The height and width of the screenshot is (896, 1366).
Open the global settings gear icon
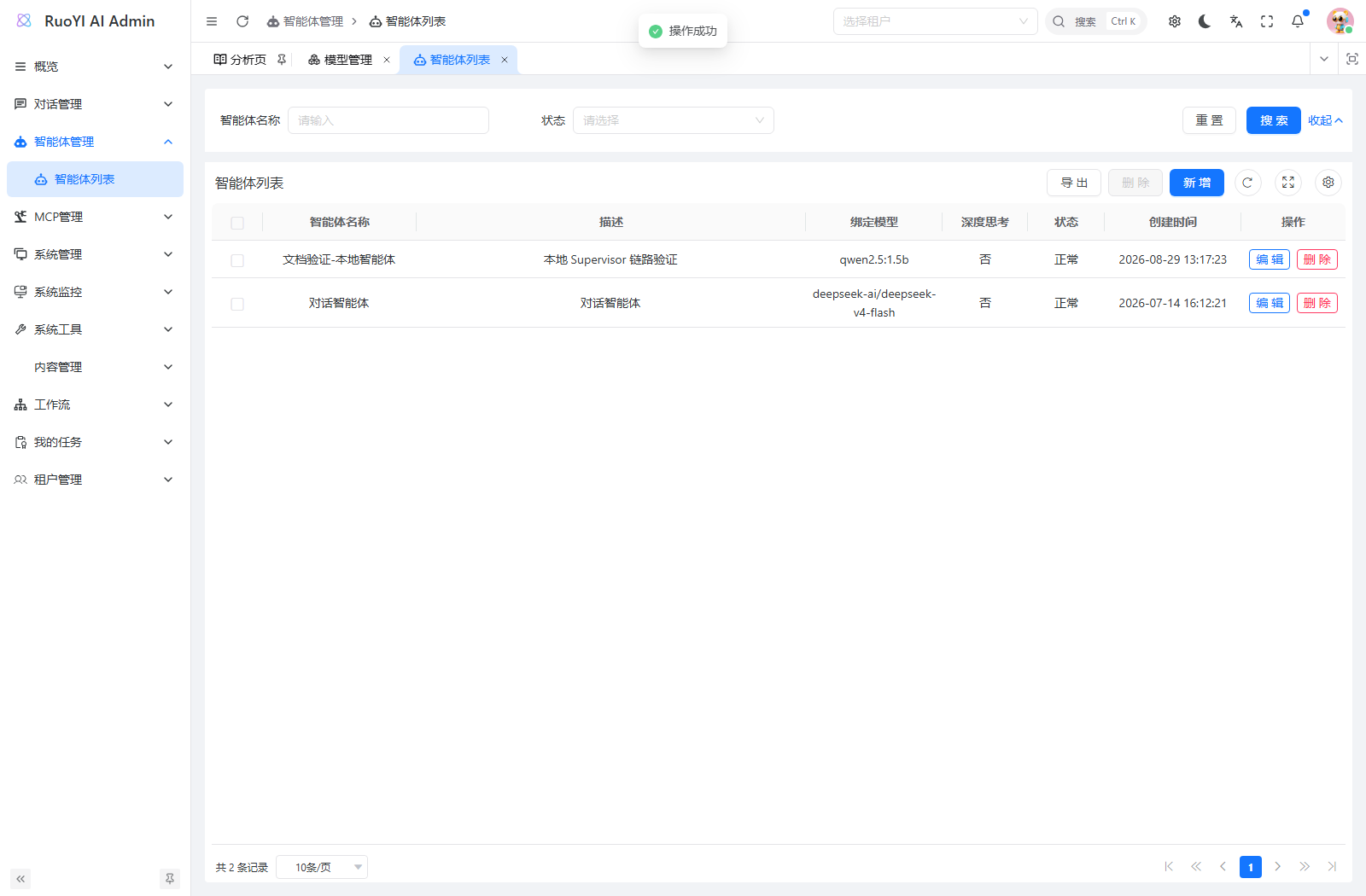pos(1175,21)
